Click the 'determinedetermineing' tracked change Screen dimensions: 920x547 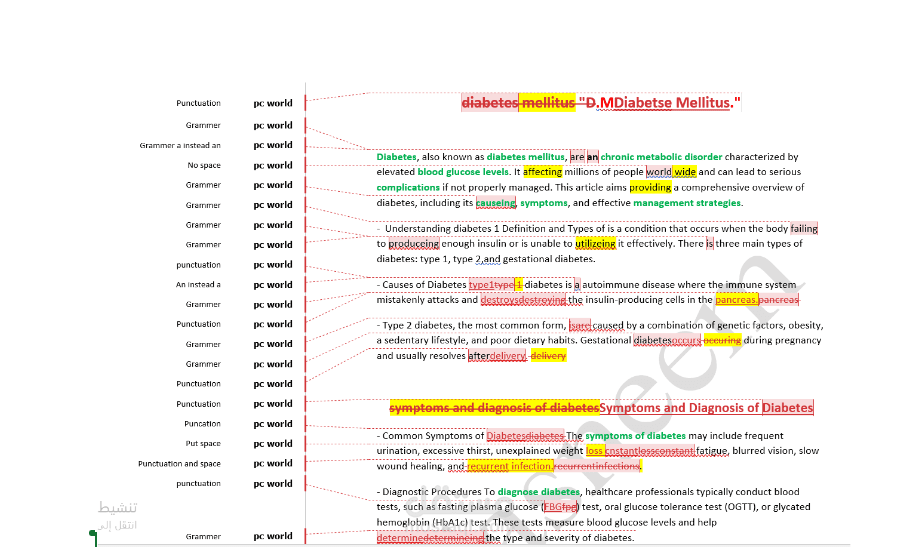(431, 538)
